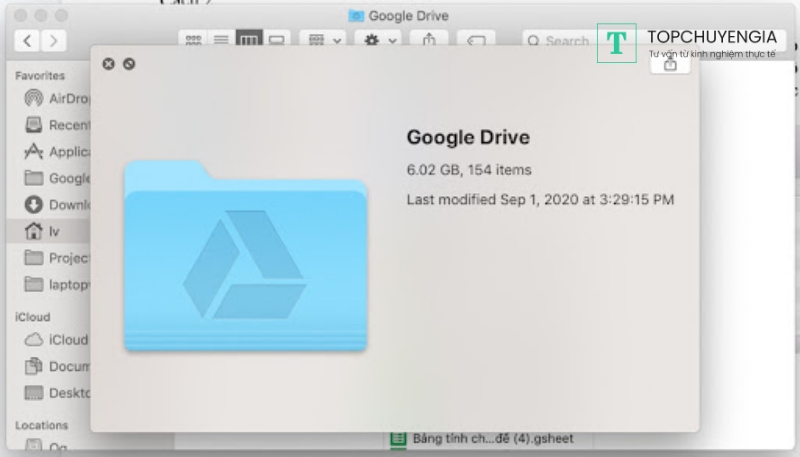Viewport: 800px width, 457px height.
Task: Click the Finder toolbar share icon
Action: 430,41
